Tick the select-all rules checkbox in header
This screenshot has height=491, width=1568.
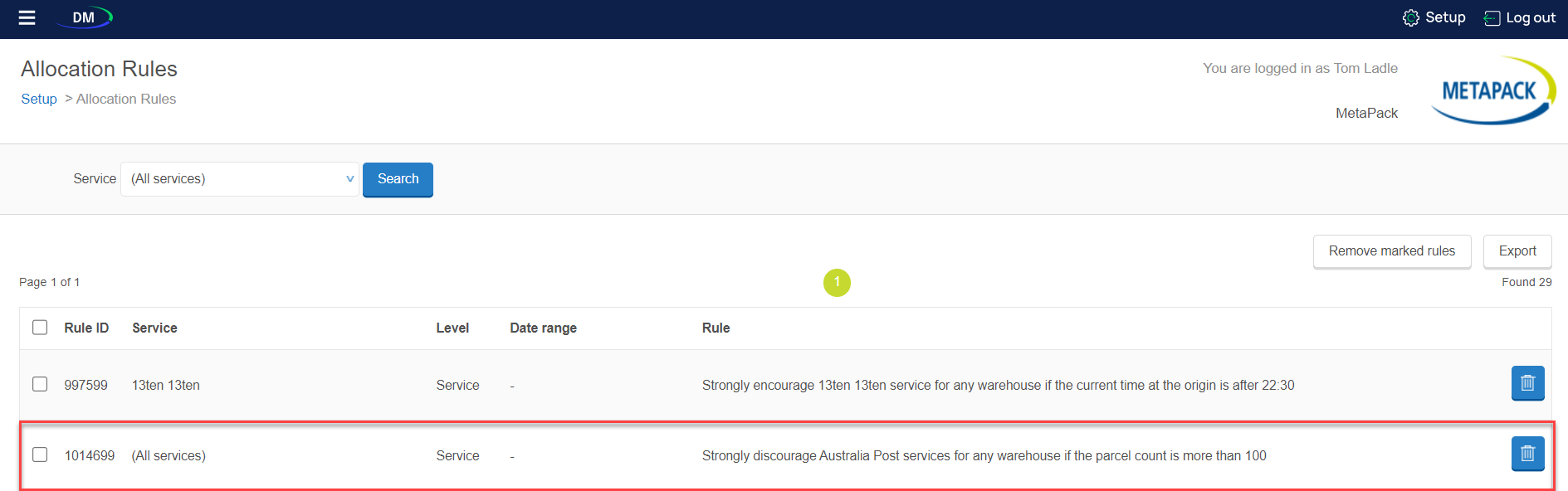coord(40,327)
